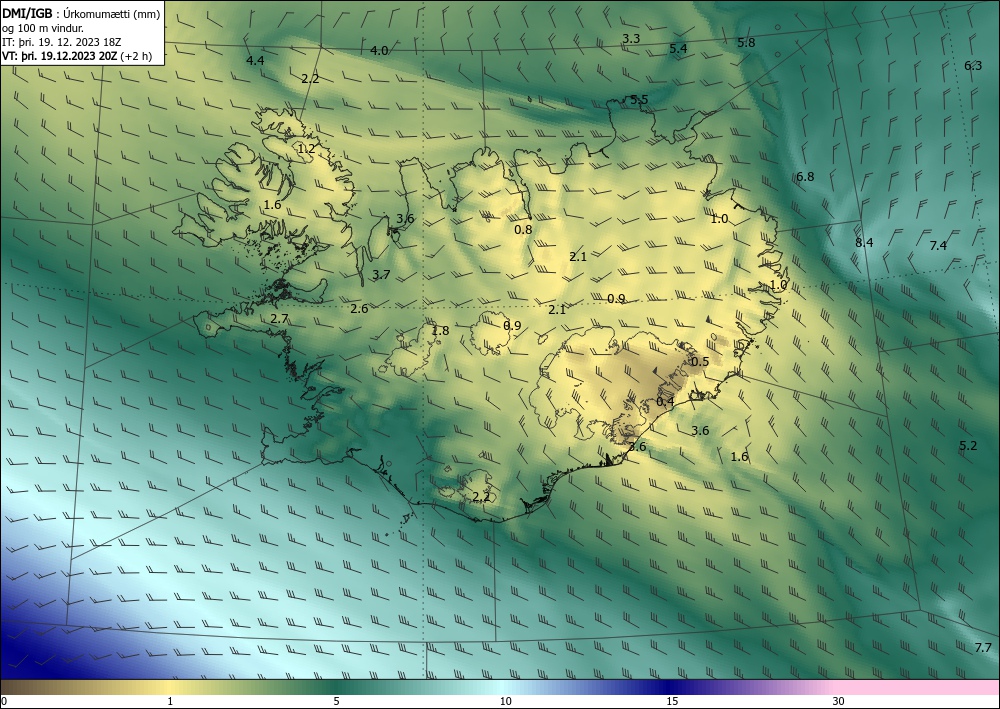Select the VT: þri. 19.12.2023 20Z line
The width and height of the screenshot is (1000, 709).
coord(77,56)
